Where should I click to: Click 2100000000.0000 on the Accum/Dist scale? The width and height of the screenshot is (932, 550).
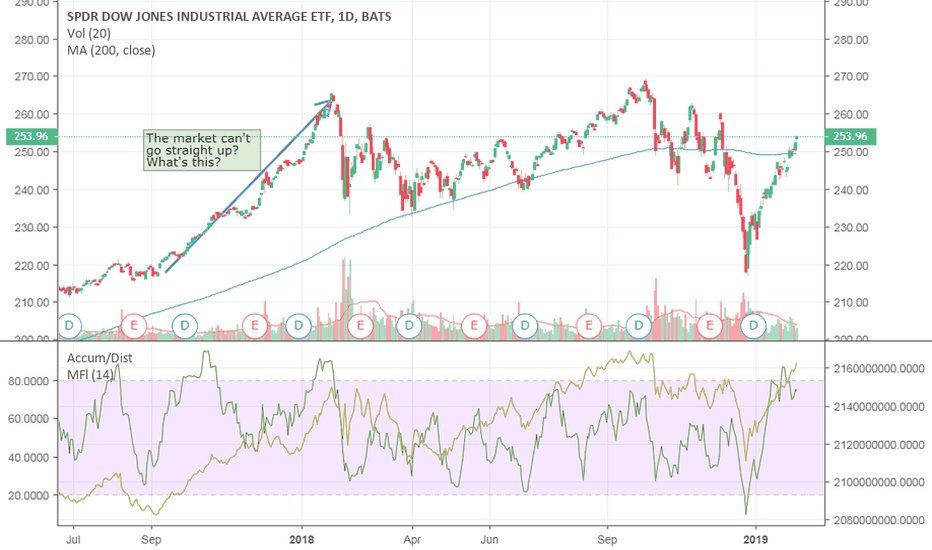[879, 482]
